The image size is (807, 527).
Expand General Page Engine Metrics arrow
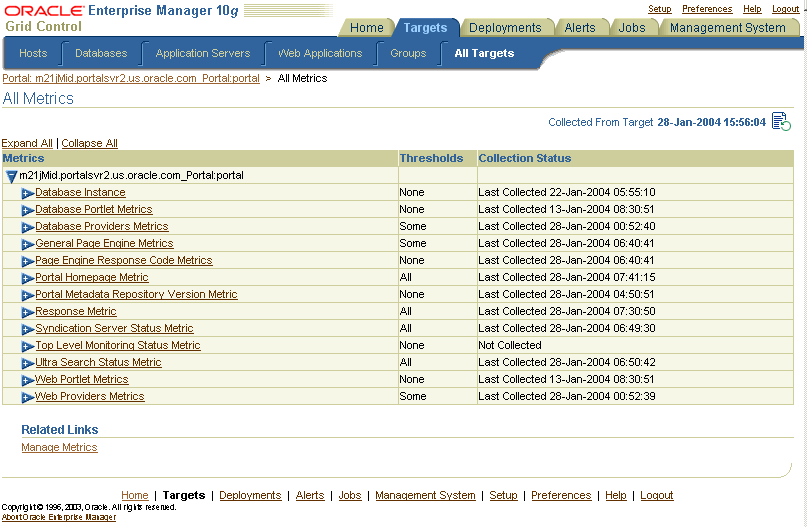click(27, 244)
